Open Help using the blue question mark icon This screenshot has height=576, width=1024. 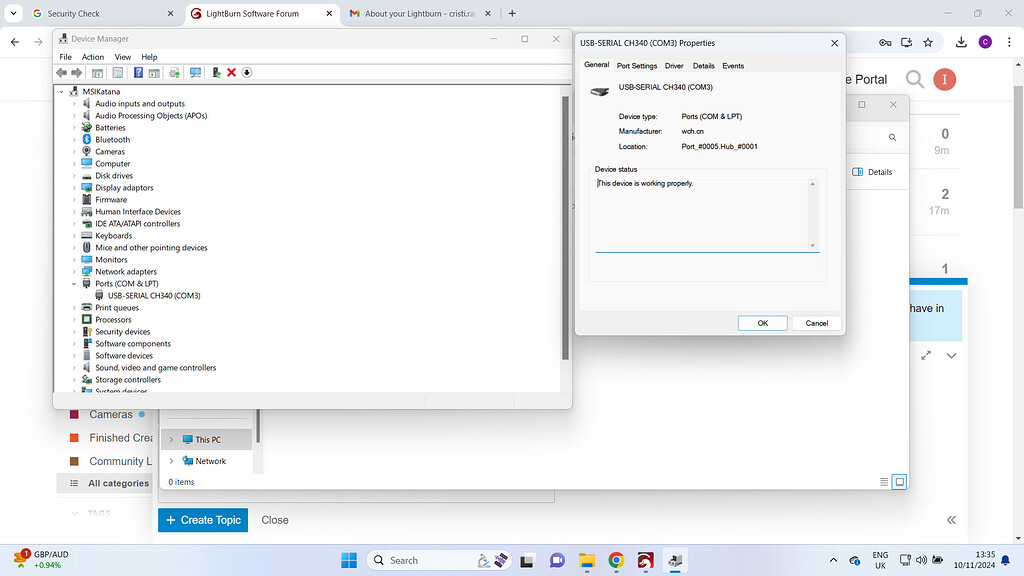tap(138, 72)
